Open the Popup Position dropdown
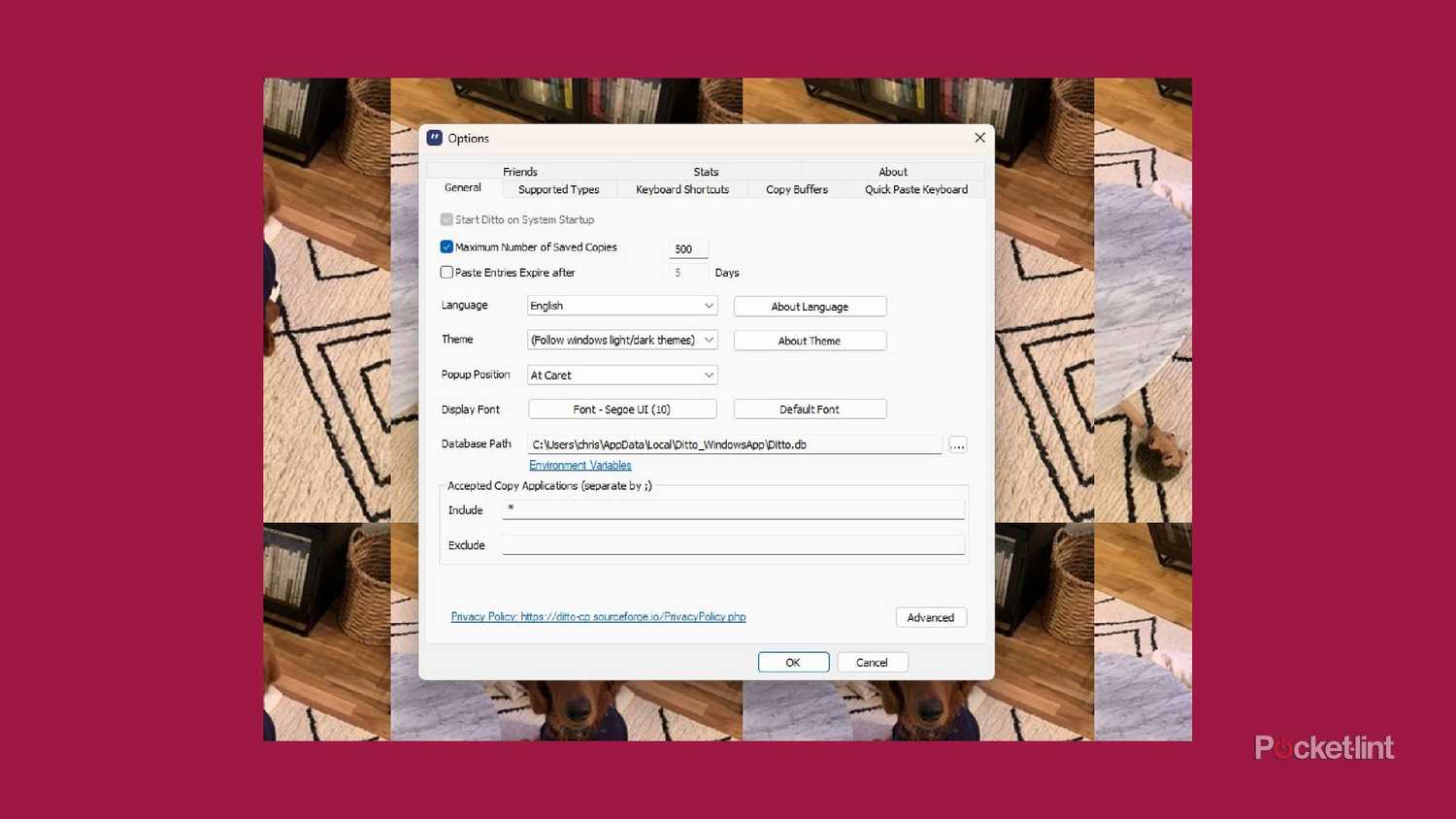The image size is (1456, 819). (x=621, y=376)
